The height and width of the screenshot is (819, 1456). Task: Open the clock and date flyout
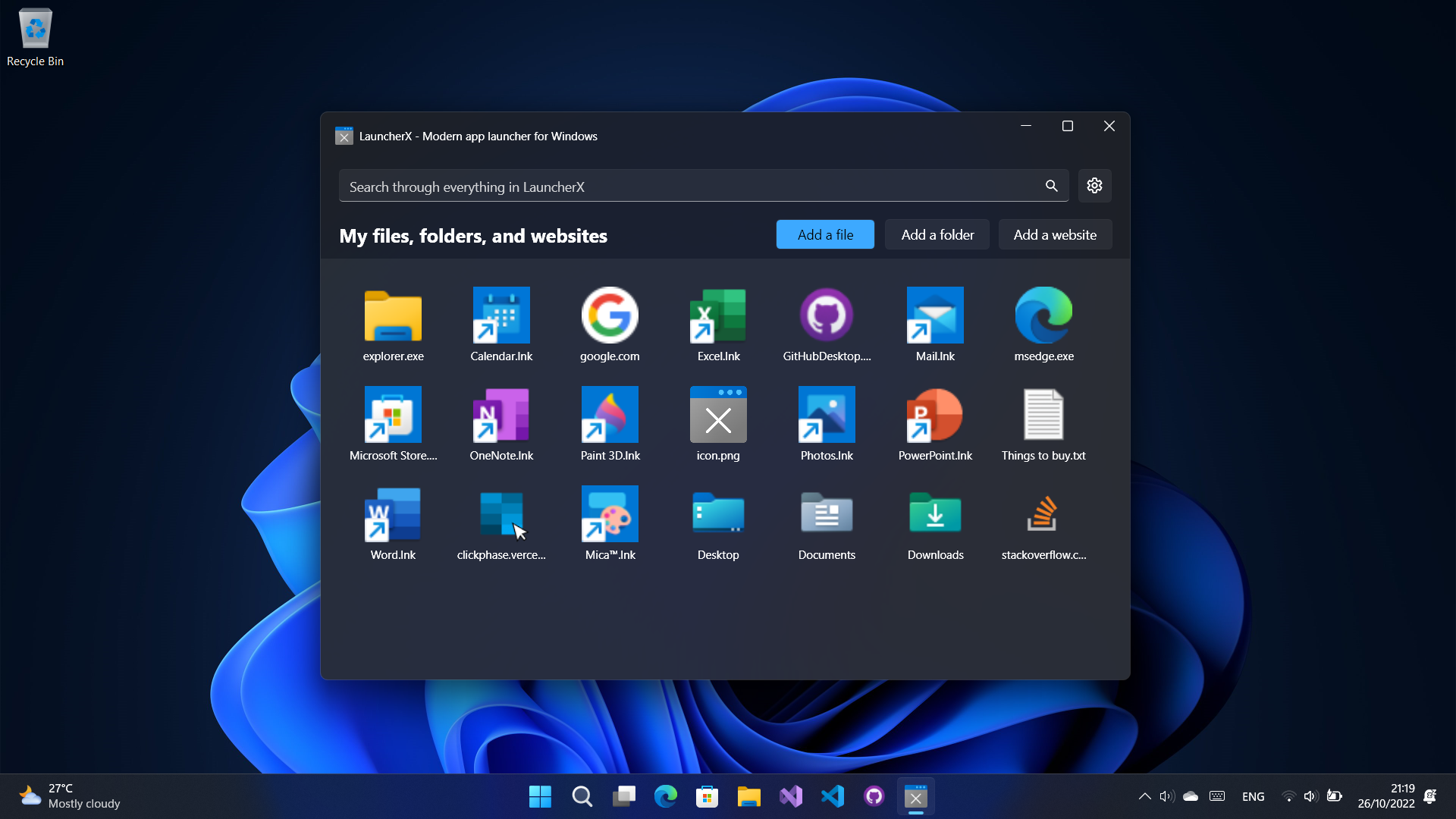coord(1386,796)
